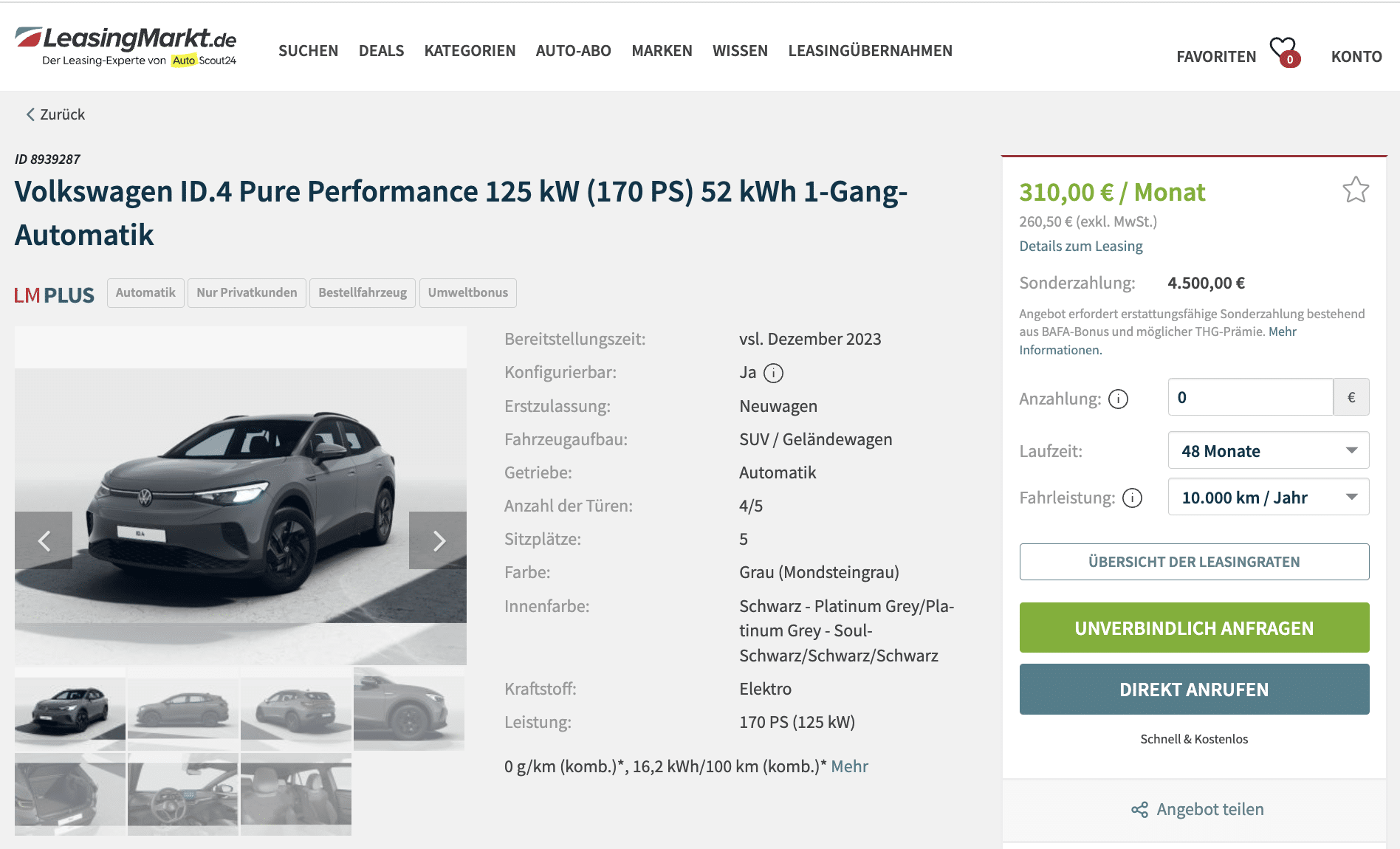Show next car image arrow

438,540
